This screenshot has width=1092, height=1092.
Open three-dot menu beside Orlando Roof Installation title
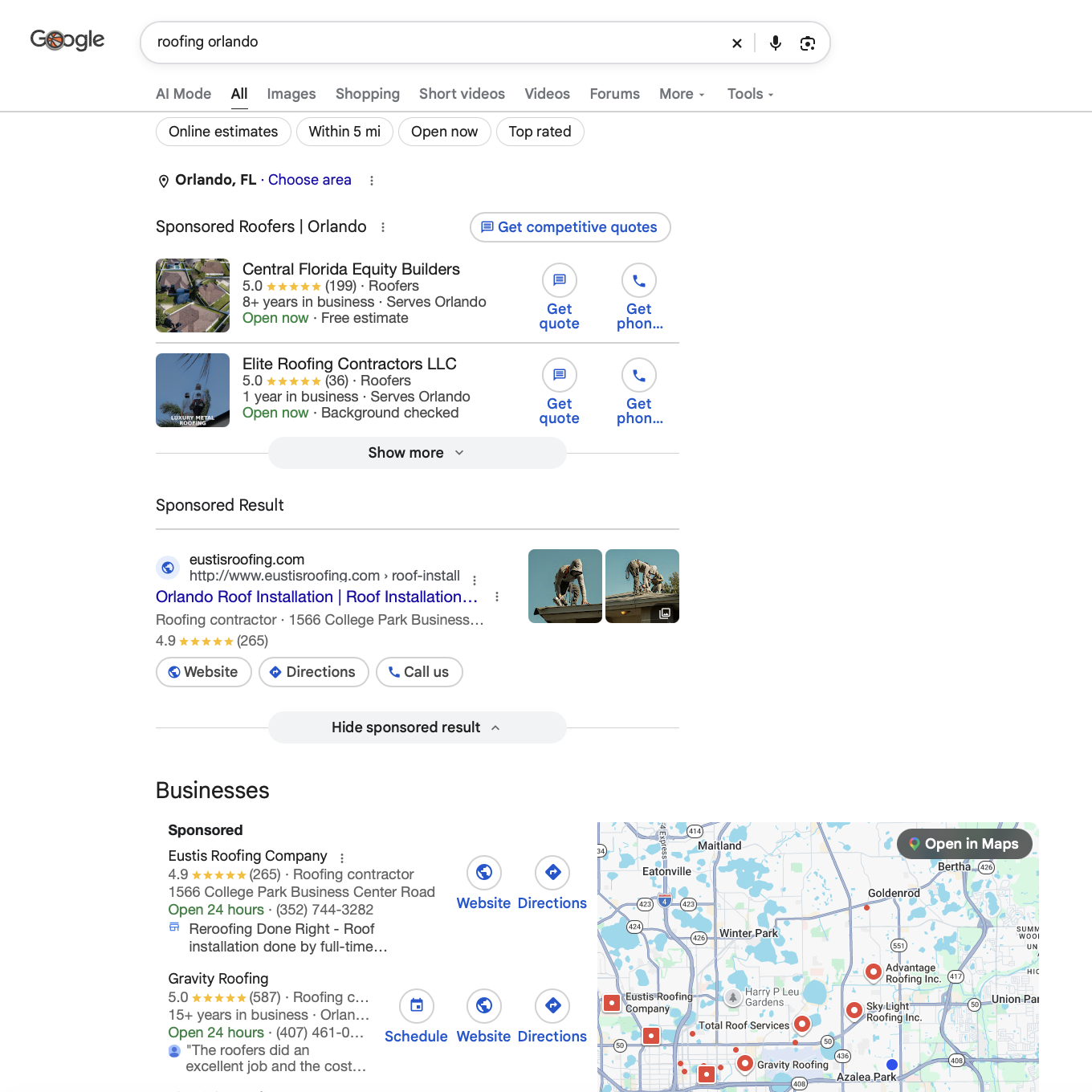click(x=497, y=597)
